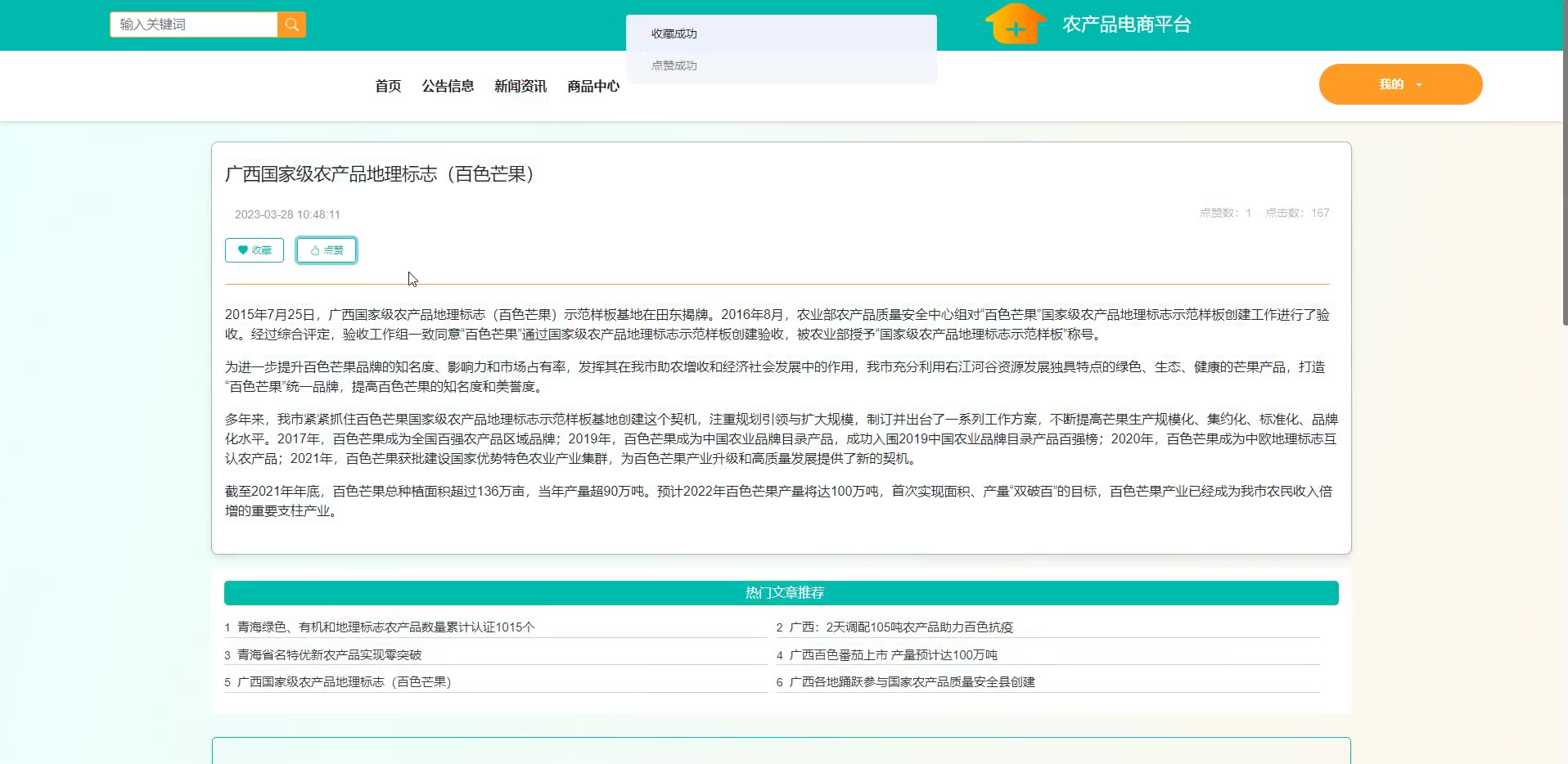This screenshot has width=1568, height=764.
Task: Open 新闻资讯 navigation item
Action: (520, 86)
